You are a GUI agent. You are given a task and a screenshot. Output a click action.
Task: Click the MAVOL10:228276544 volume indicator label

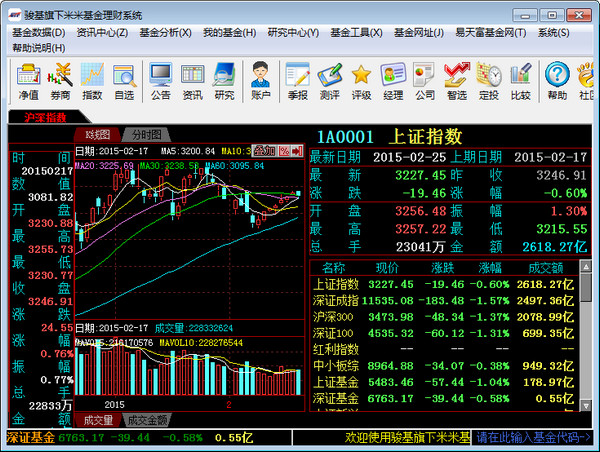coord(201,343)
